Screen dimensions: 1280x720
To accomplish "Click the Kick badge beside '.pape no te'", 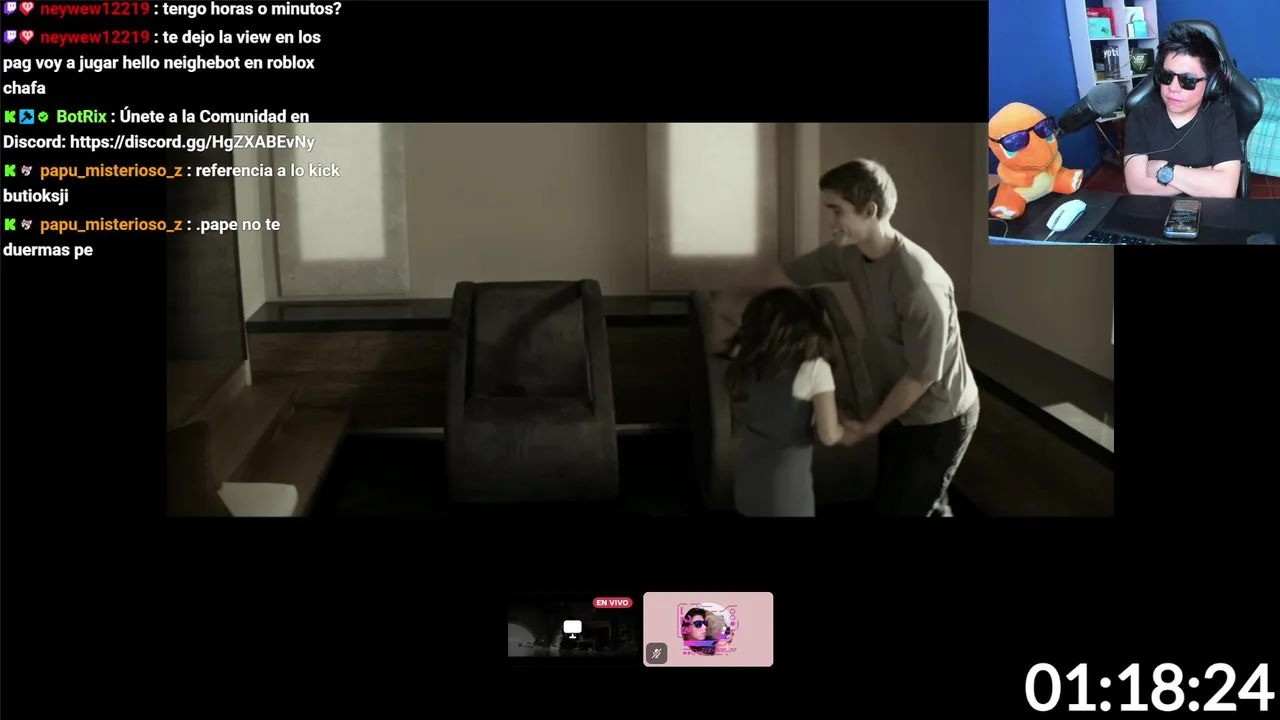I will tap(10, 225).
